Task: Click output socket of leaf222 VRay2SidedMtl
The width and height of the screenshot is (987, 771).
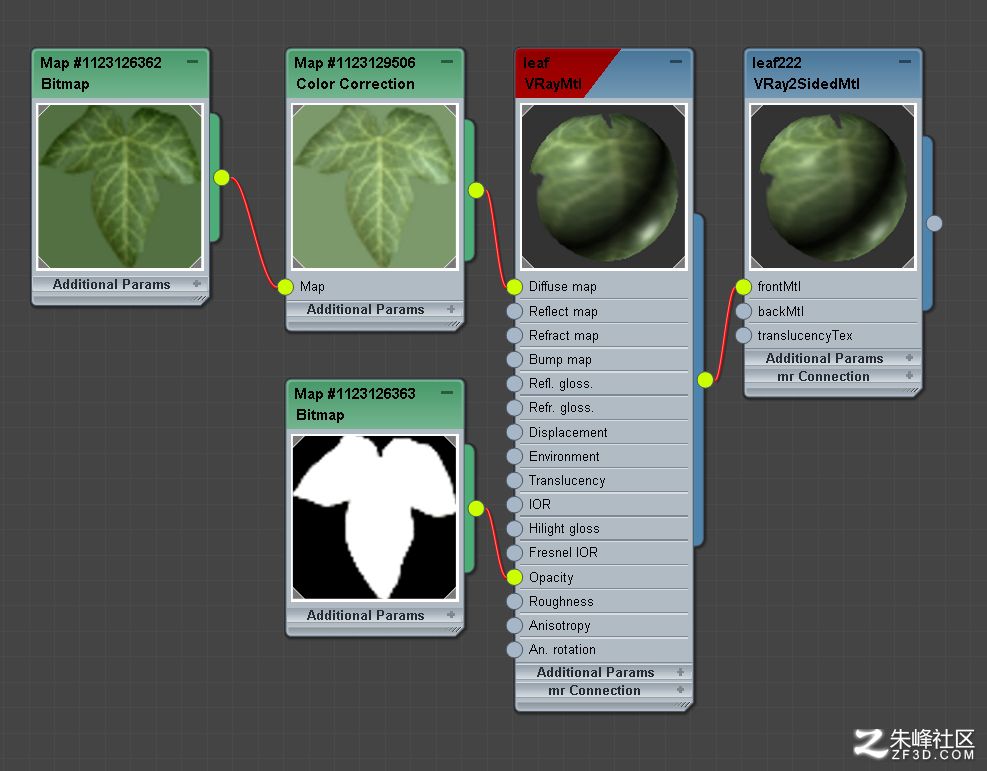Action: tap(935, 223)
